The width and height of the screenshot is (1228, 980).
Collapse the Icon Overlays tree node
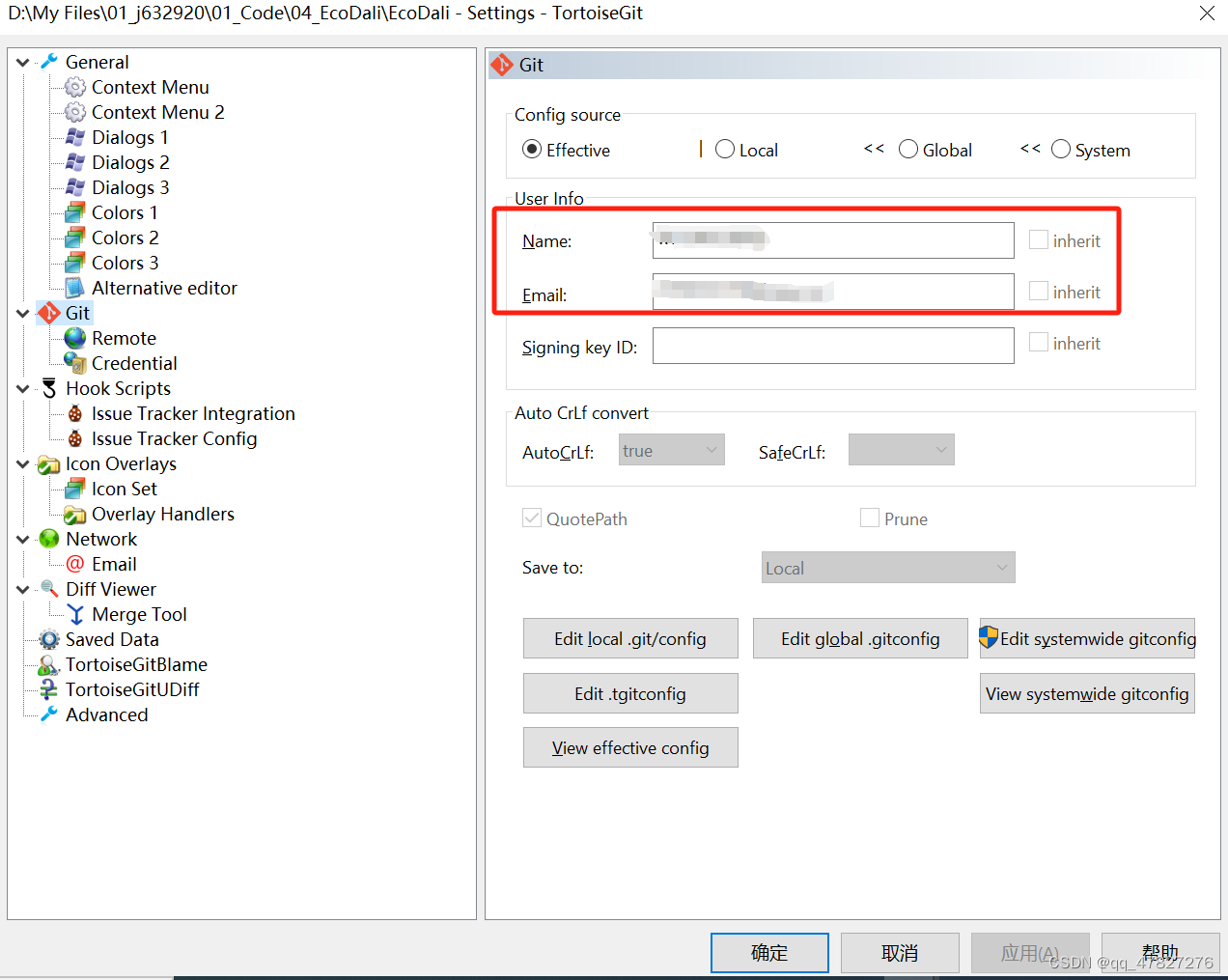(x=23, y=463)
